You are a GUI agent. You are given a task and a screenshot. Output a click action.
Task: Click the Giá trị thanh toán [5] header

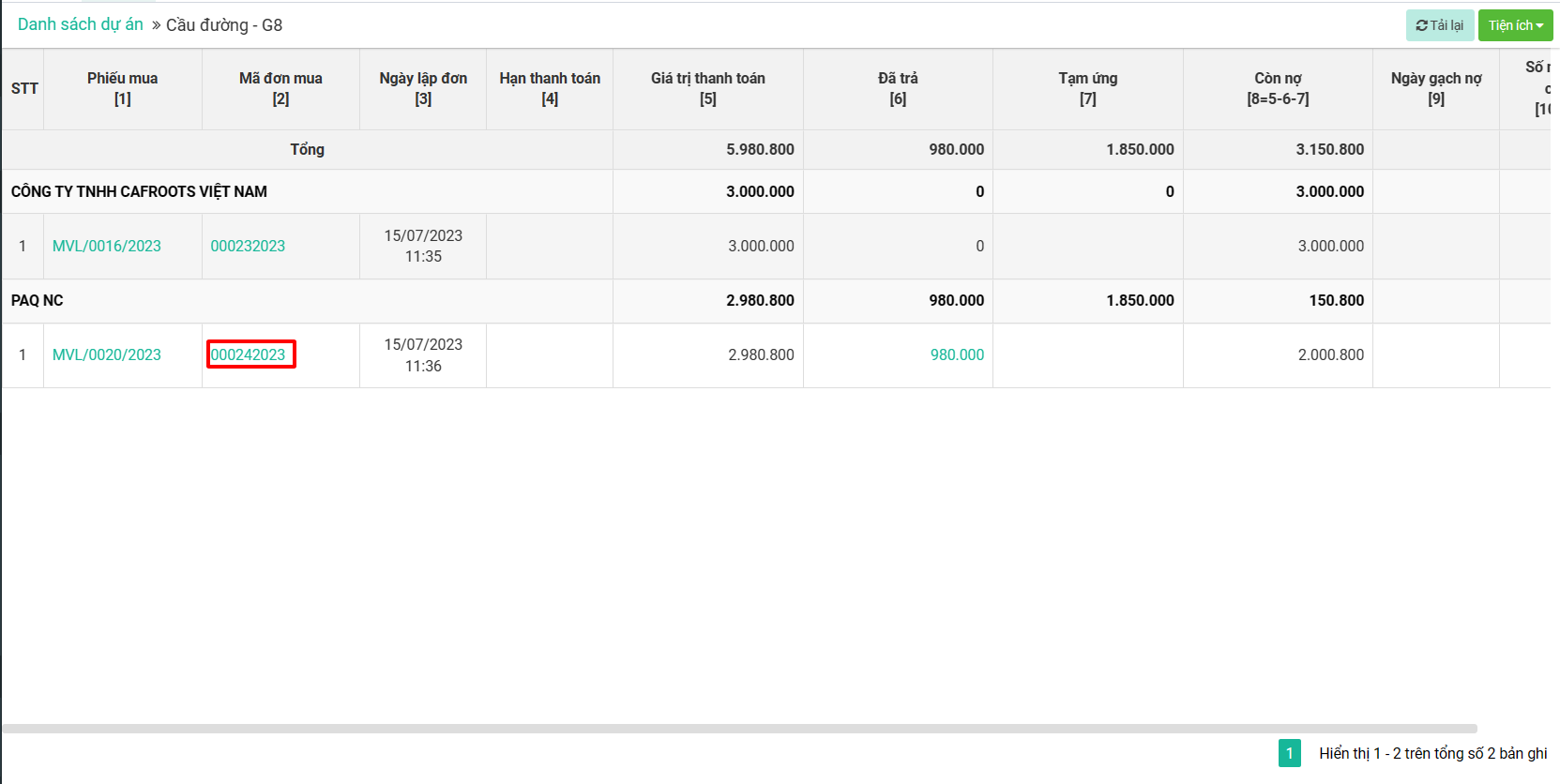click(x=708, y=89)
